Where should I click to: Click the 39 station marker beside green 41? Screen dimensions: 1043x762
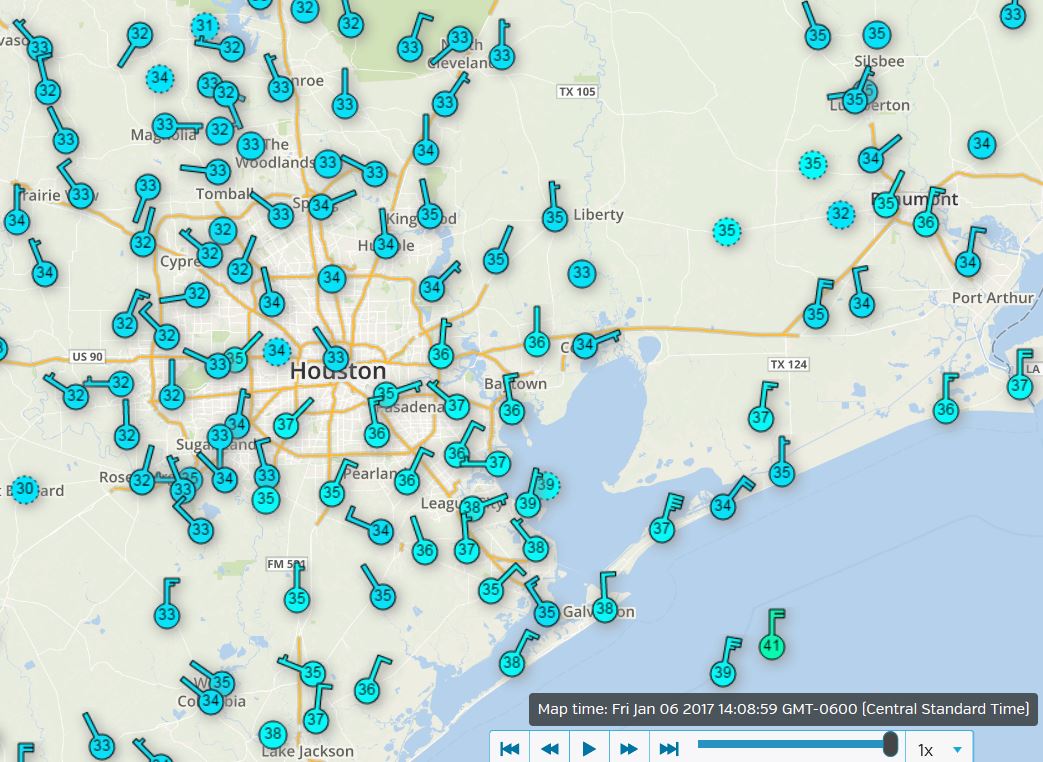pos(723,672)
